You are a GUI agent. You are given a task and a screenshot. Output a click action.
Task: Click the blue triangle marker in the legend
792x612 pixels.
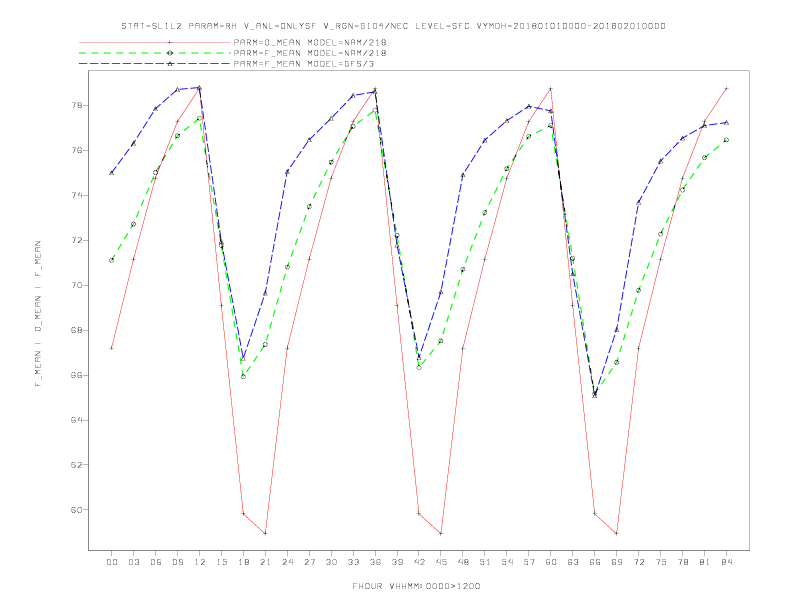170,64
